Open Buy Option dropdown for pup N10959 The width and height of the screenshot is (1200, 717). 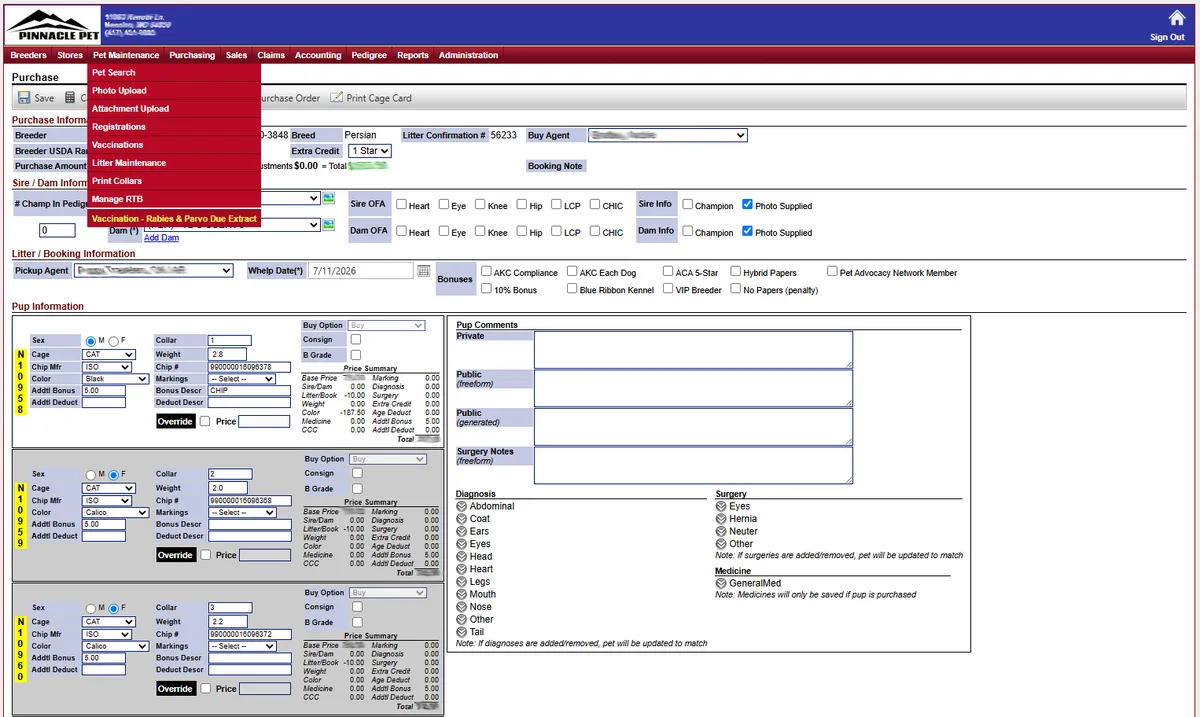click(388, 459)
